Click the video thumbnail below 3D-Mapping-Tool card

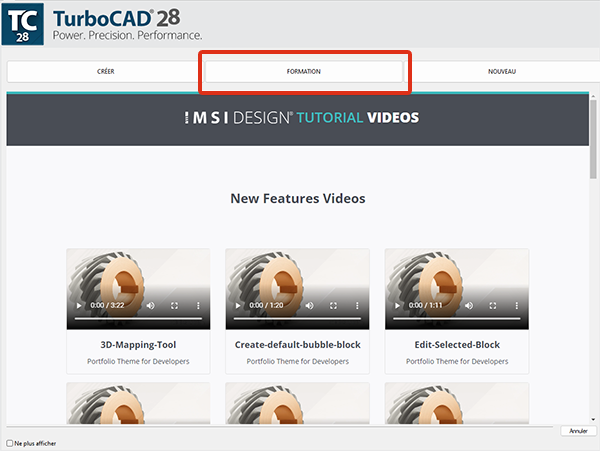click(138, 403)
